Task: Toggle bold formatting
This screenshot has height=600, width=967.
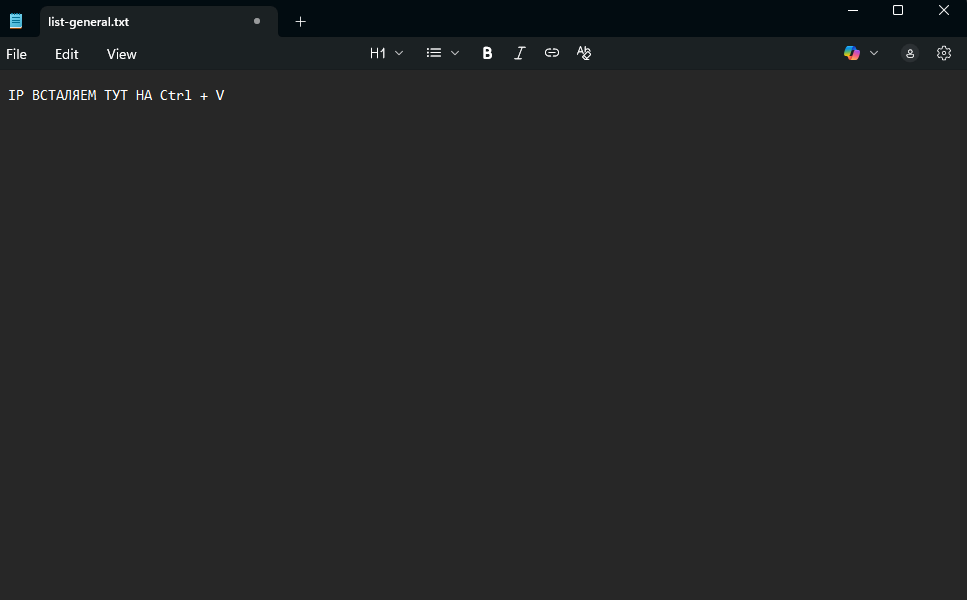Action: pyautogui.click(x=487, y=53)
